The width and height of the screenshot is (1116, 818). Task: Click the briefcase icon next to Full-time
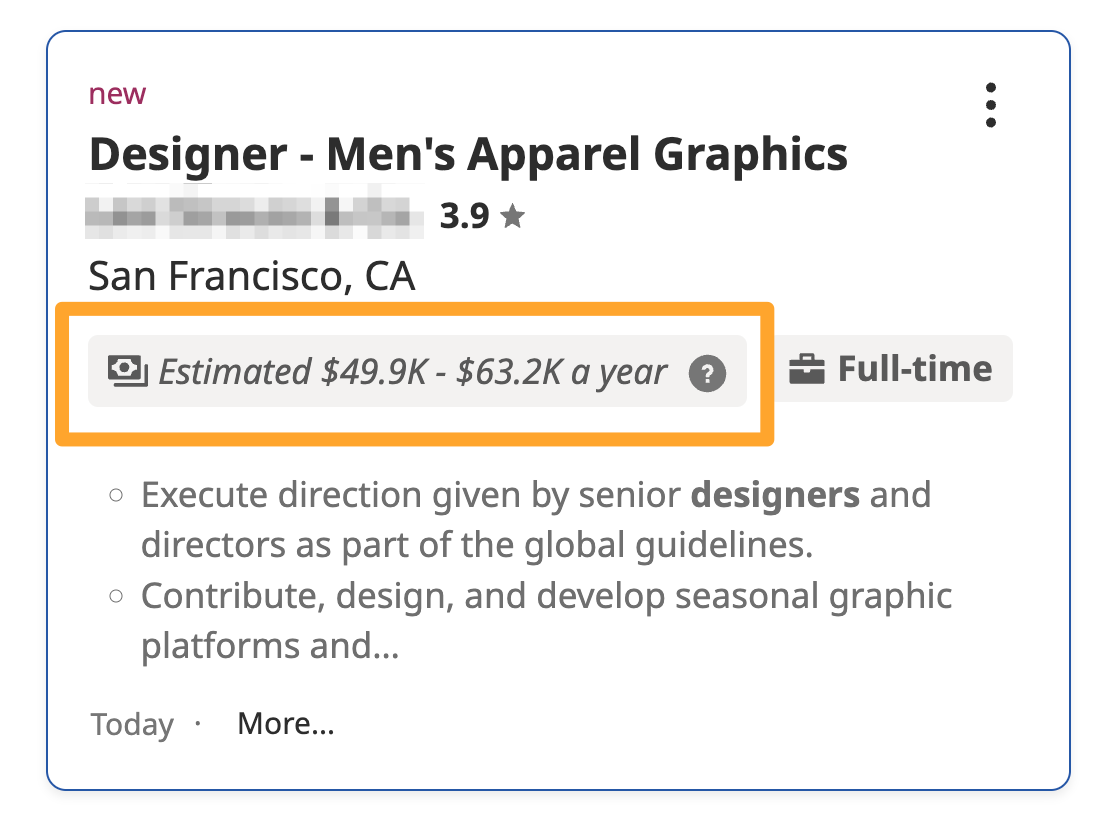pos(806,369)
